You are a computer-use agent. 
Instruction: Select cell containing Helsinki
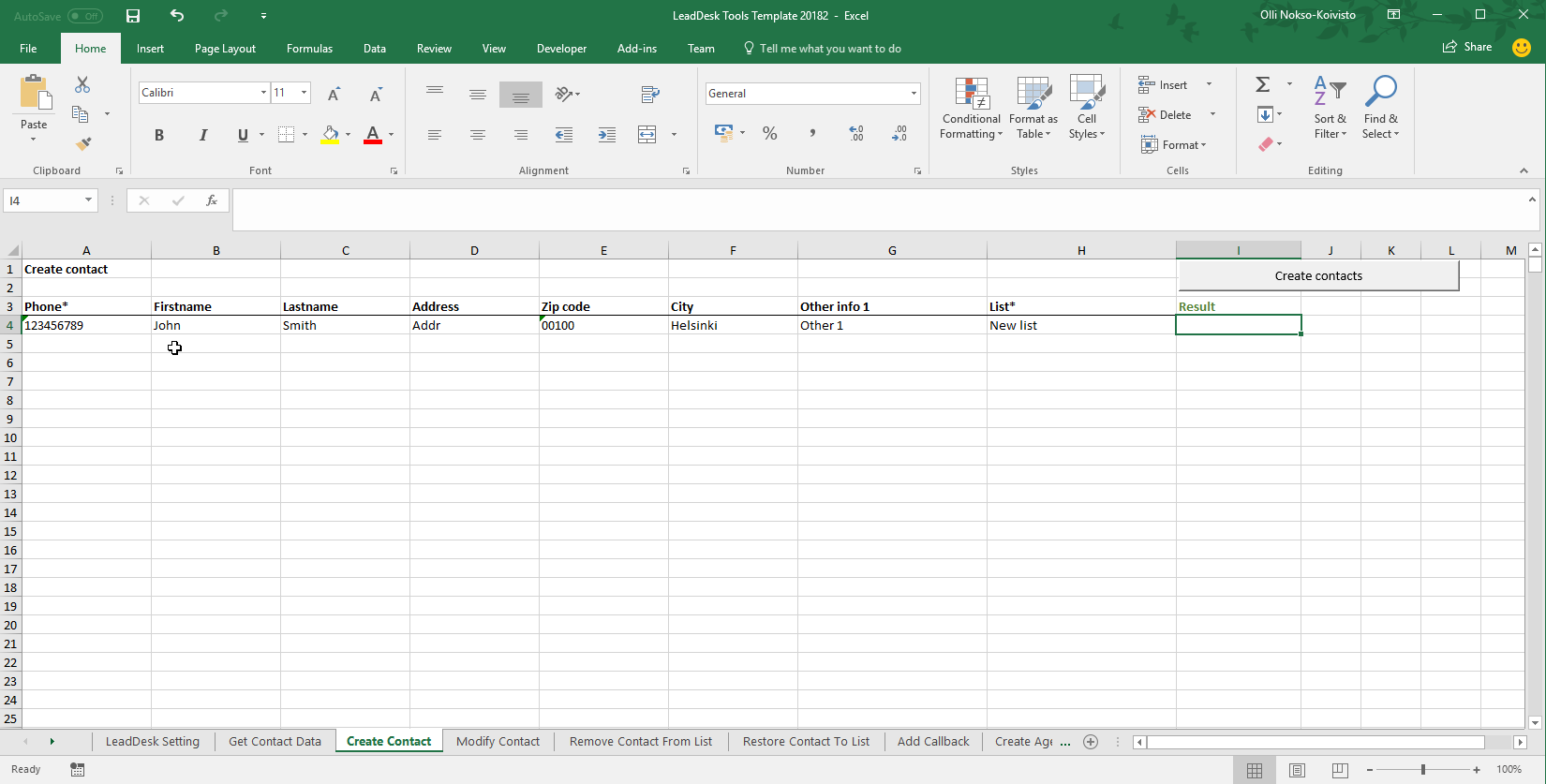733,325
